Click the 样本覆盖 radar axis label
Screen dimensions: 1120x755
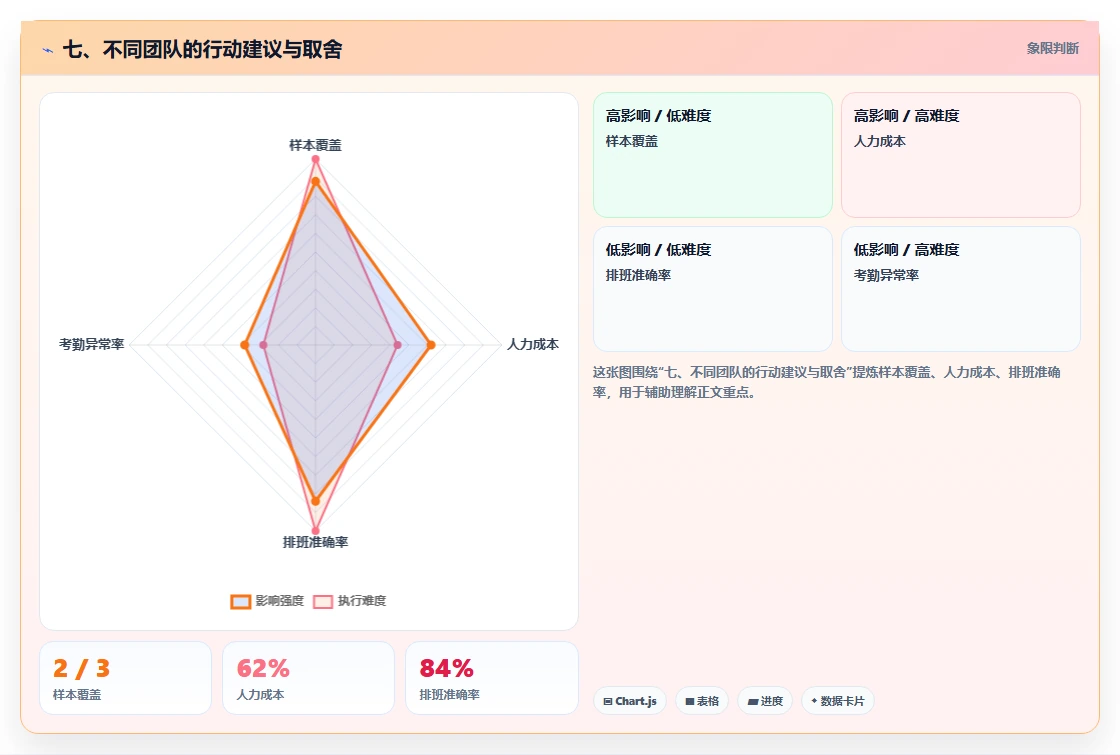[315, 145]
